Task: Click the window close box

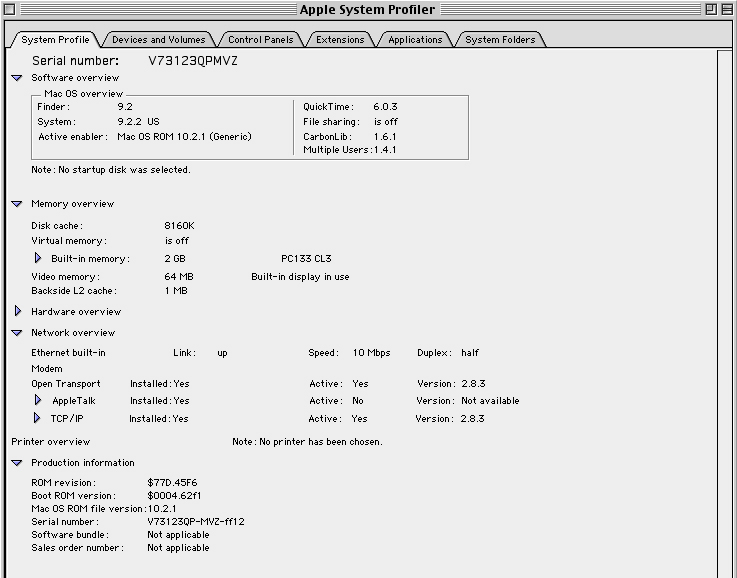Action: pos(9,9)
